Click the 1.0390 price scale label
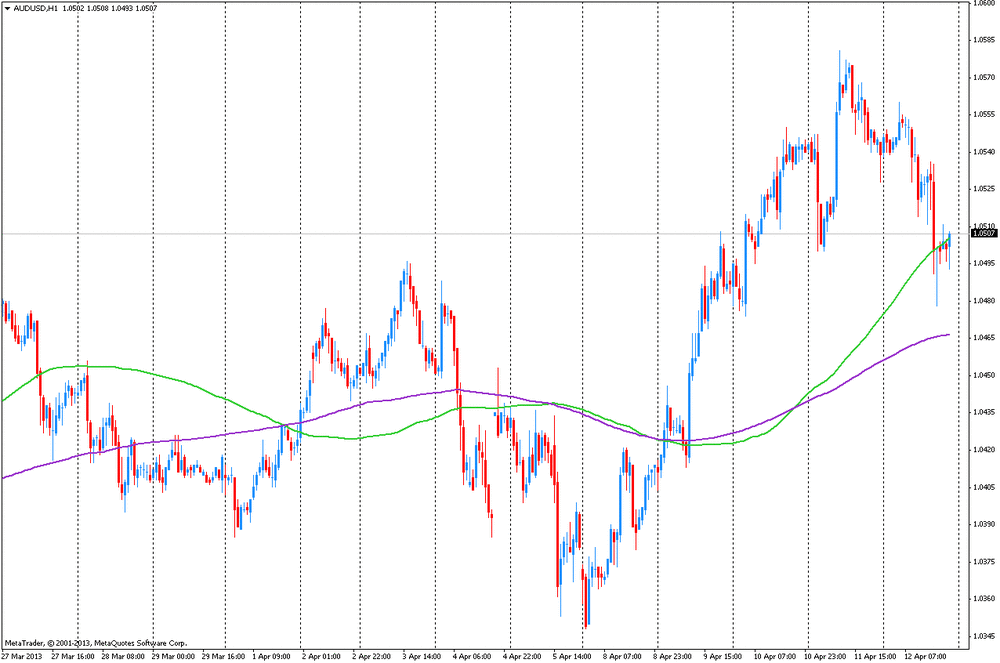The height and width of the screenshot is (663, 1000). [985, 525]
